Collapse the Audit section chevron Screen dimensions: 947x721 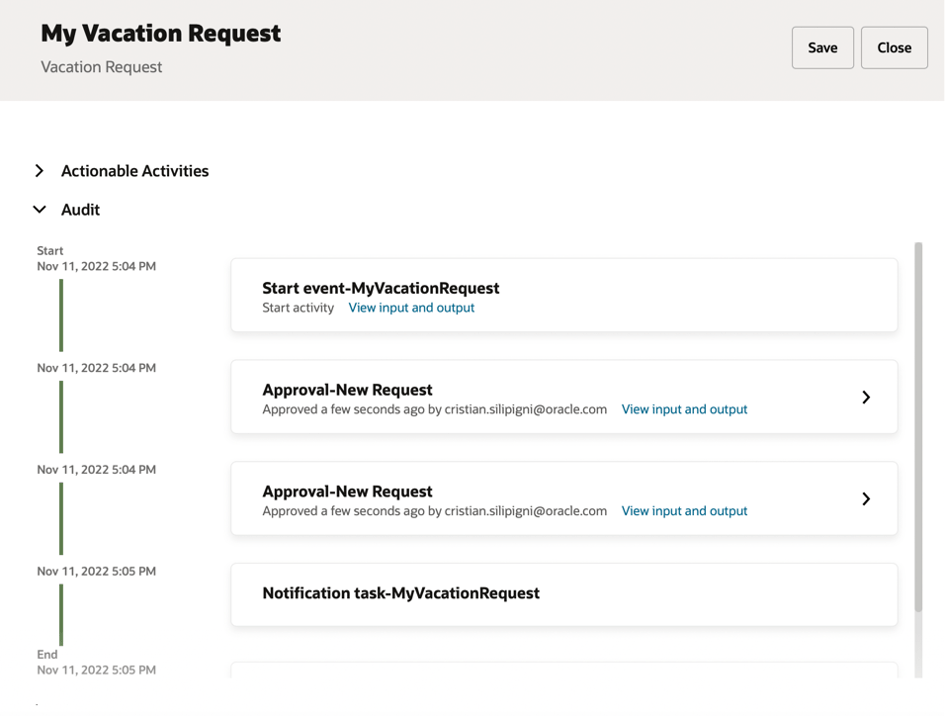point(39,210)
